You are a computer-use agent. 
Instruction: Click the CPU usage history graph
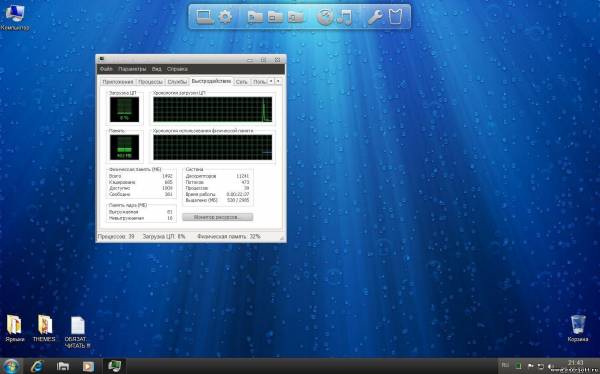[x=212, y=109]
